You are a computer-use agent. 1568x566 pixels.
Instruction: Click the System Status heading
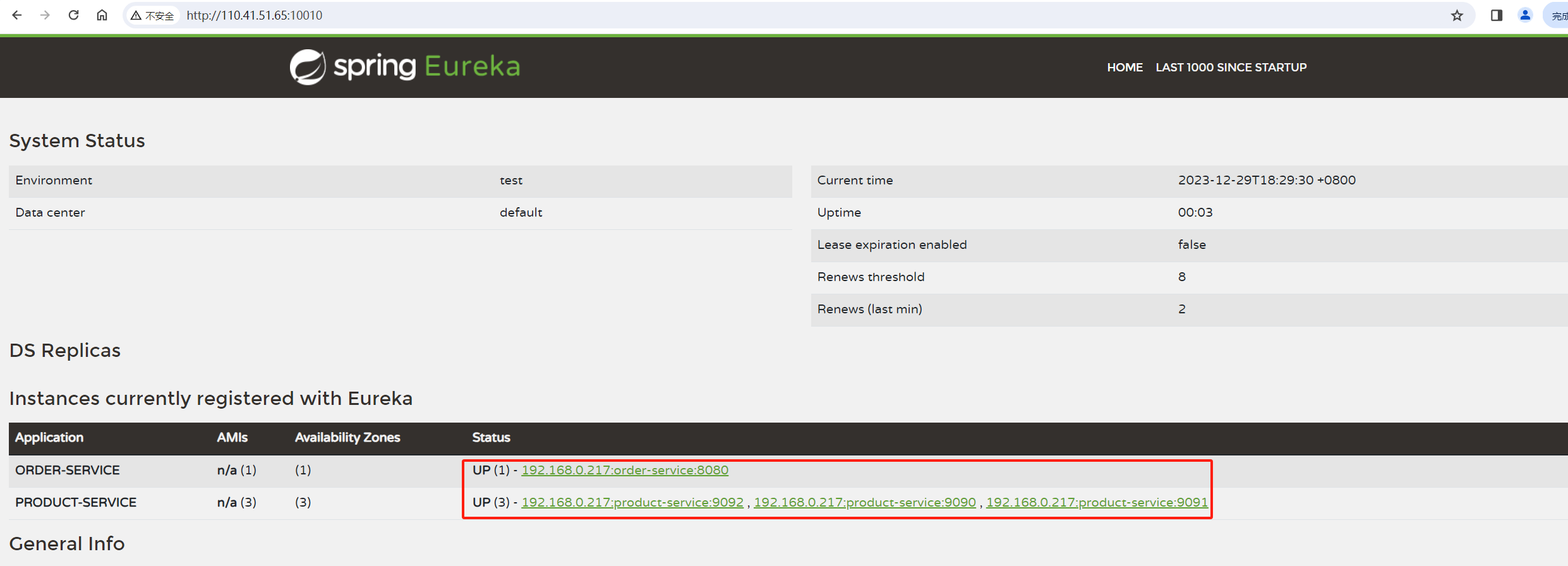click(x=77, y=140)
